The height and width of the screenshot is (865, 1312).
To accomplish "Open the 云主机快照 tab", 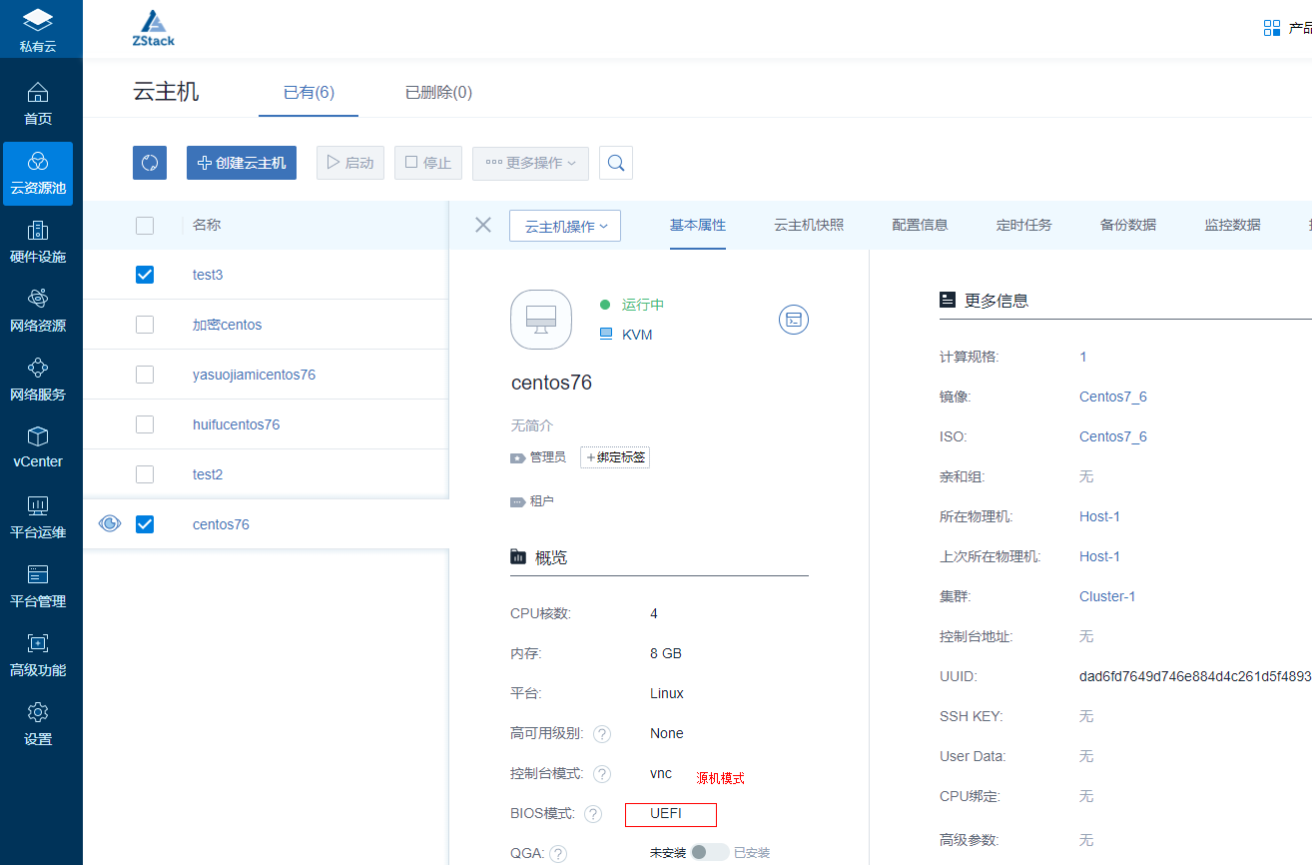I will click(808, 225).
